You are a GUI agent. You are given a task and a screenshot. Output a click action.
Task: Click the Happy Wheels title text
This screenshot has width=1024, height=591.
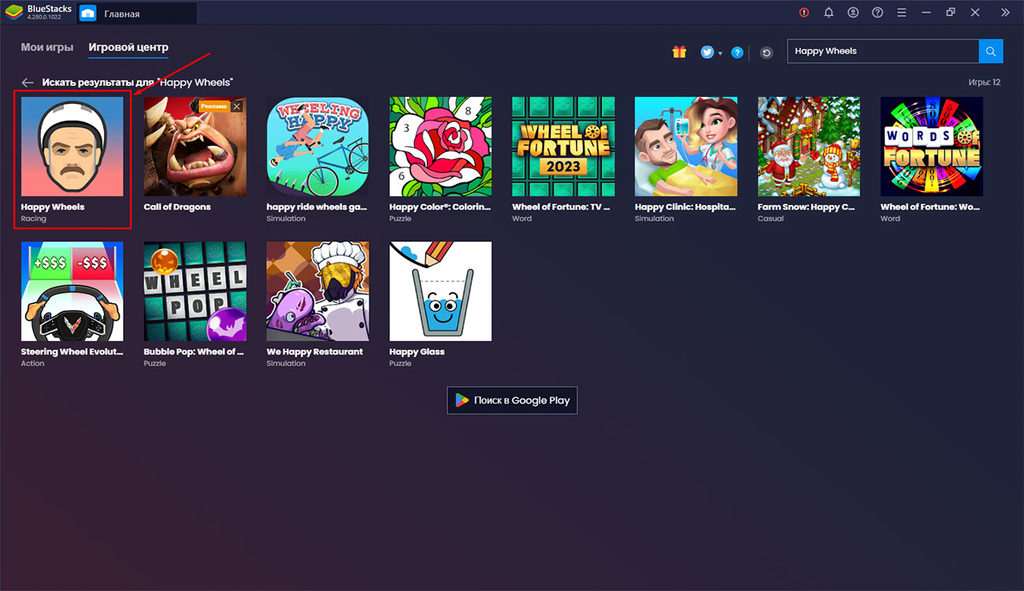pyautogui.click(x=53, y=207)
